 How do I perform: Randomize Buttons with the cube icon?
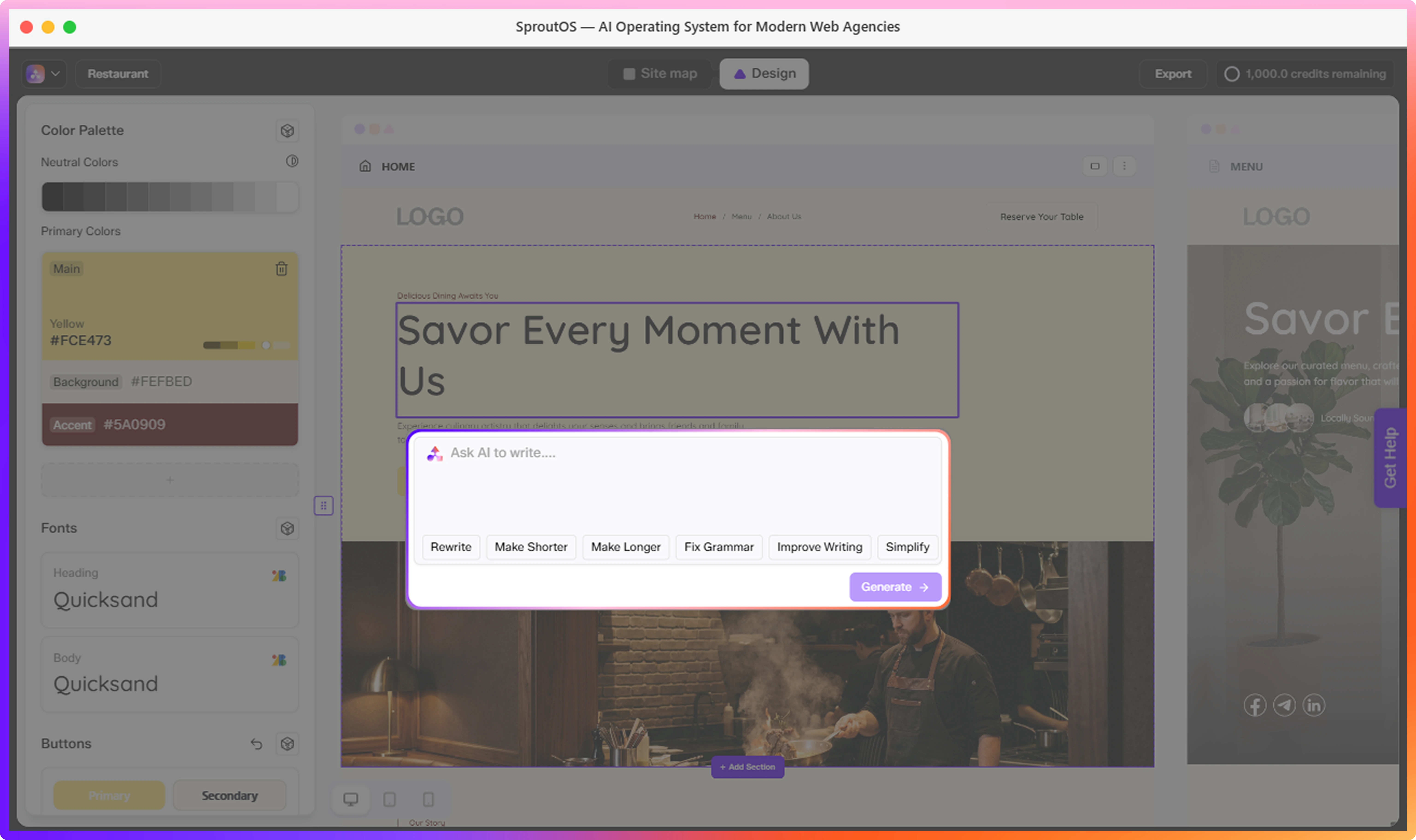[287, 744]
